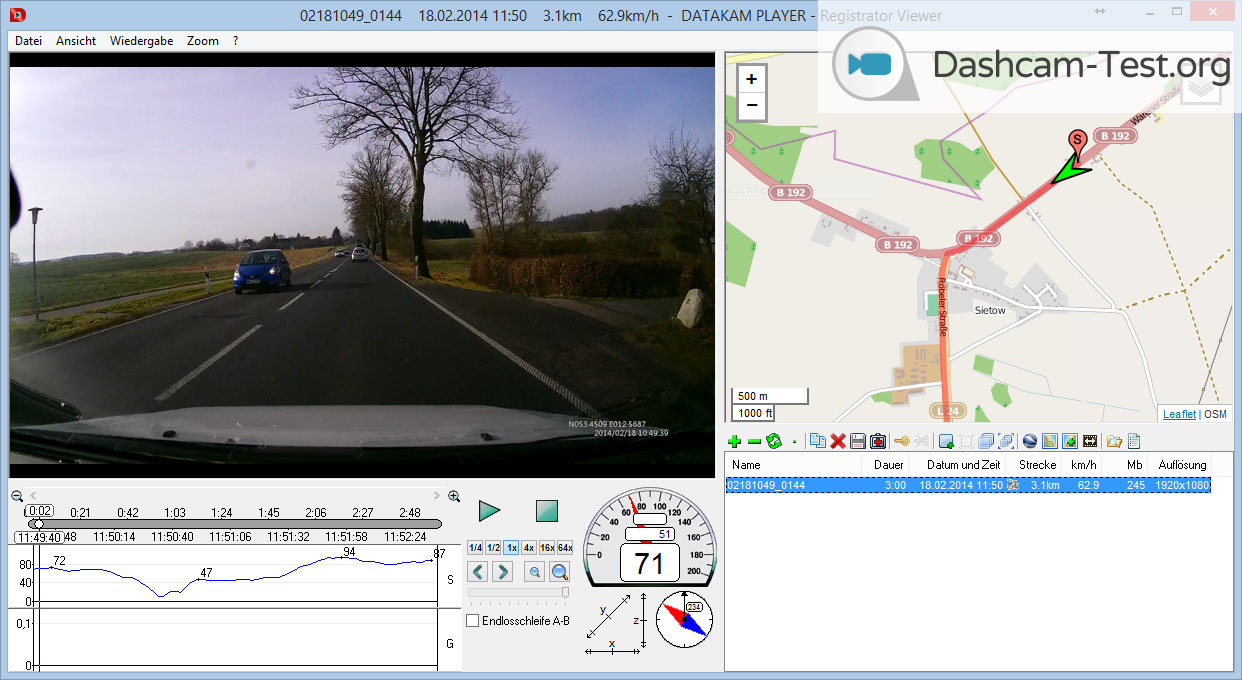
Task: Click timeline scroll left arrow
Action: (x=33, y=496)
